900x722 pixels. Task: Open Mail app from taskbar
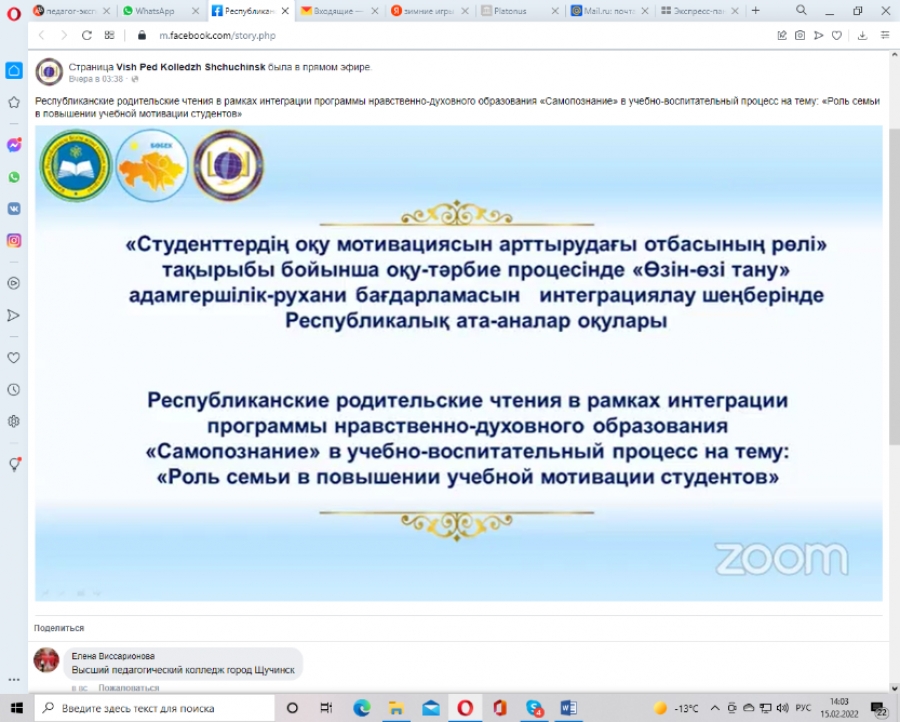[x=430, y=708]
